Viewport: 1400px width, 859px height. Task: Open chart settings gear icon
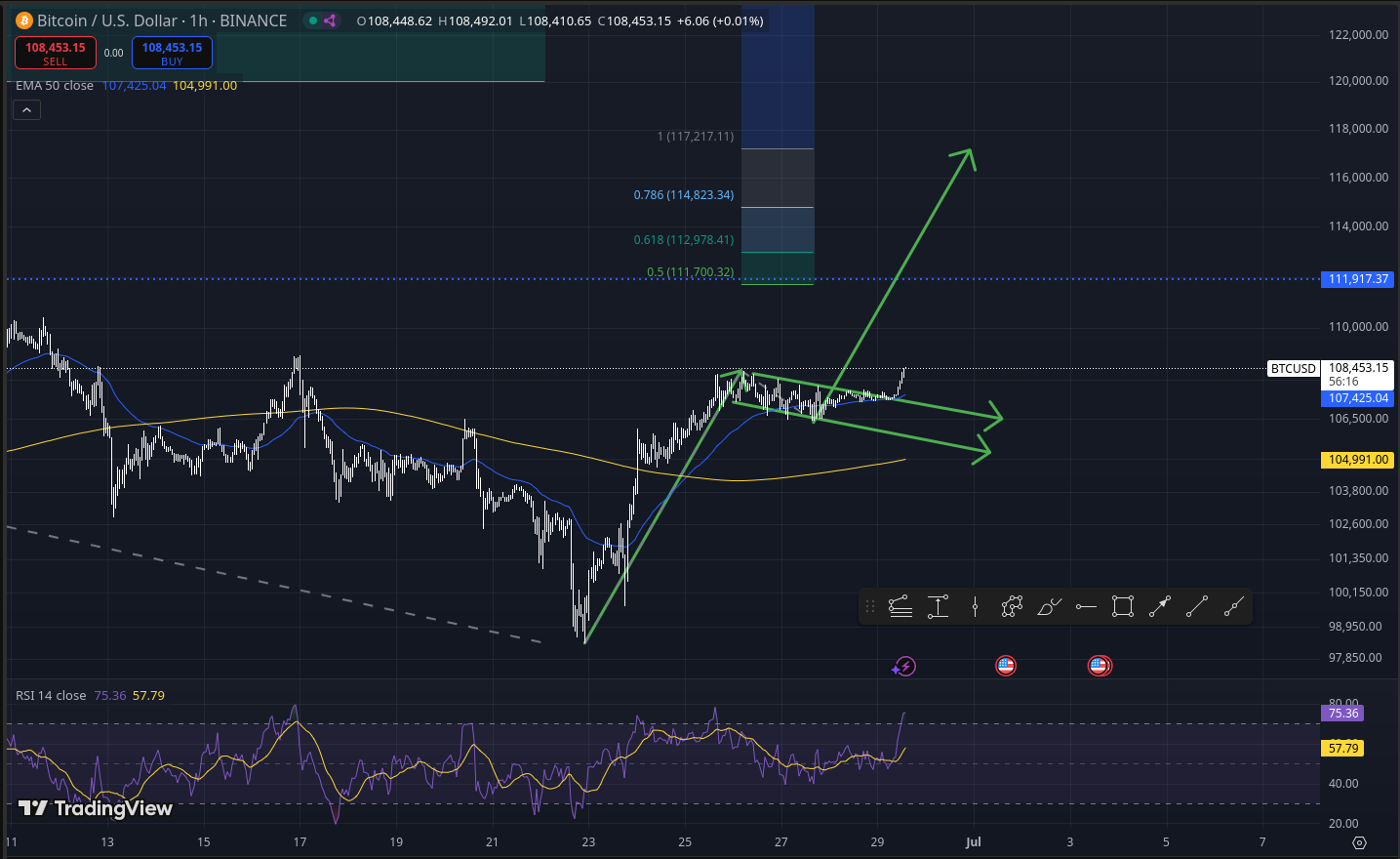(x=1359, y=842)
